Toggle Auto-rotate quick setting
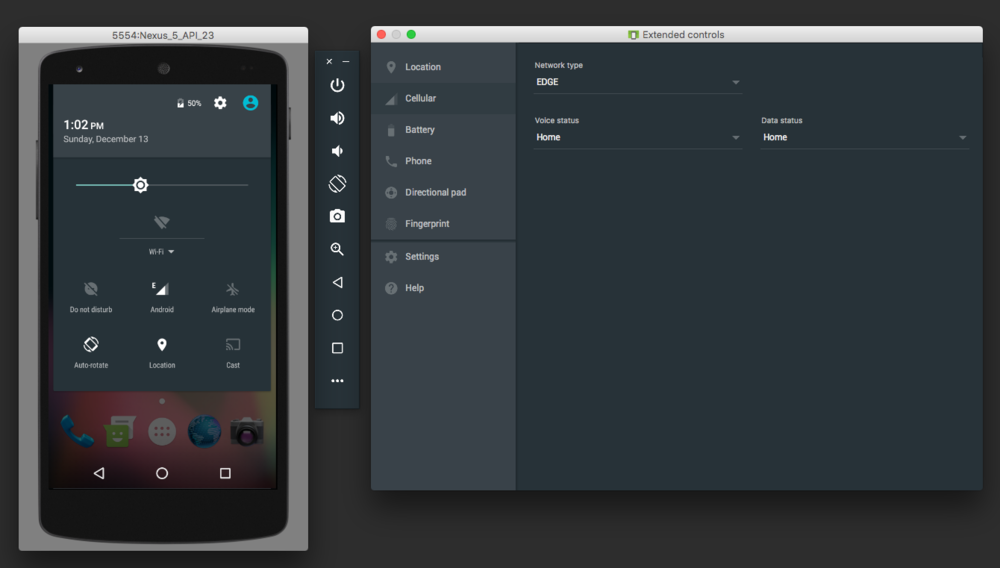 click(91, 345)
